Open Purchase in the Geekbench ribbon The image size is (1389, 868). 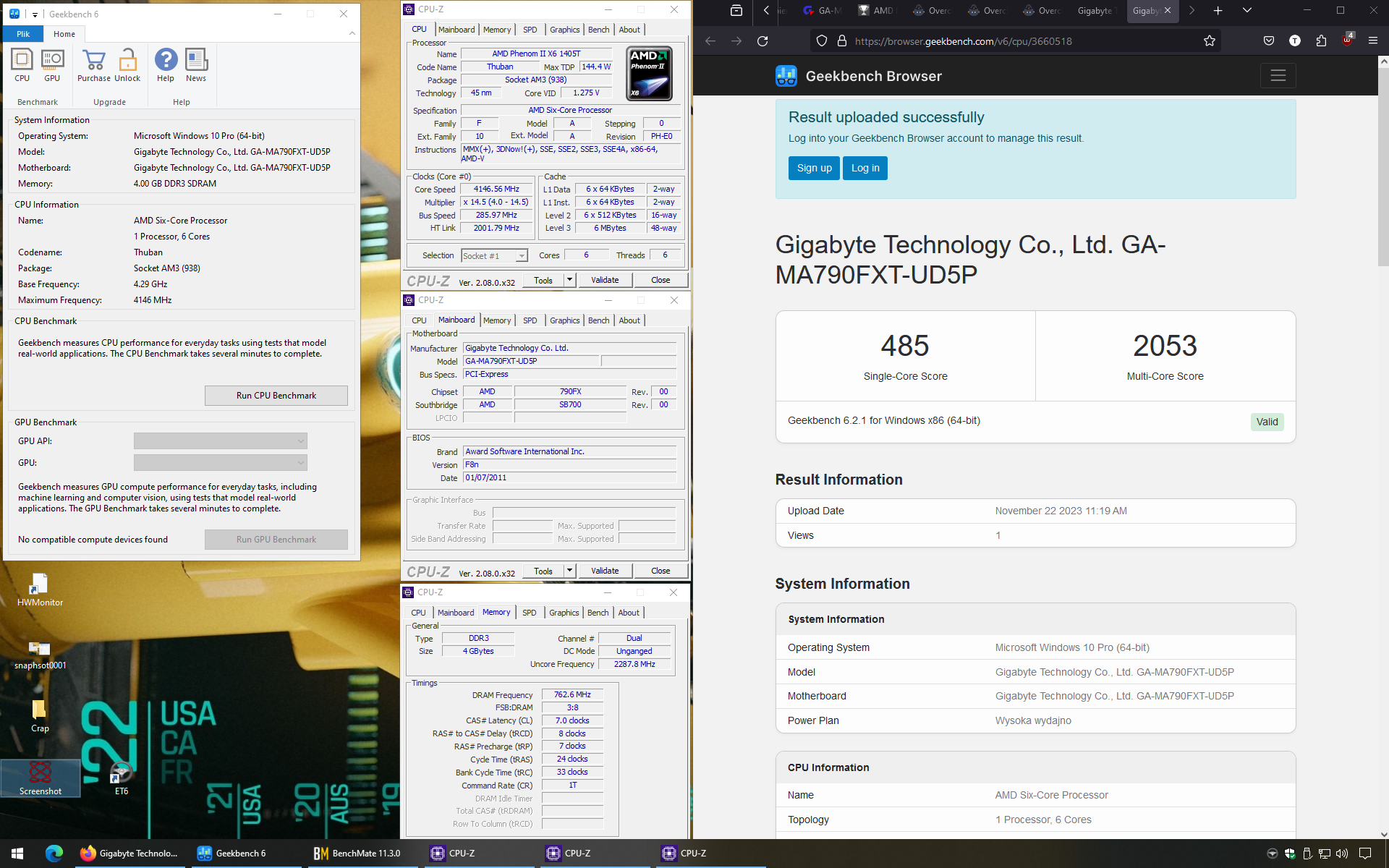(x=94, y=65)
